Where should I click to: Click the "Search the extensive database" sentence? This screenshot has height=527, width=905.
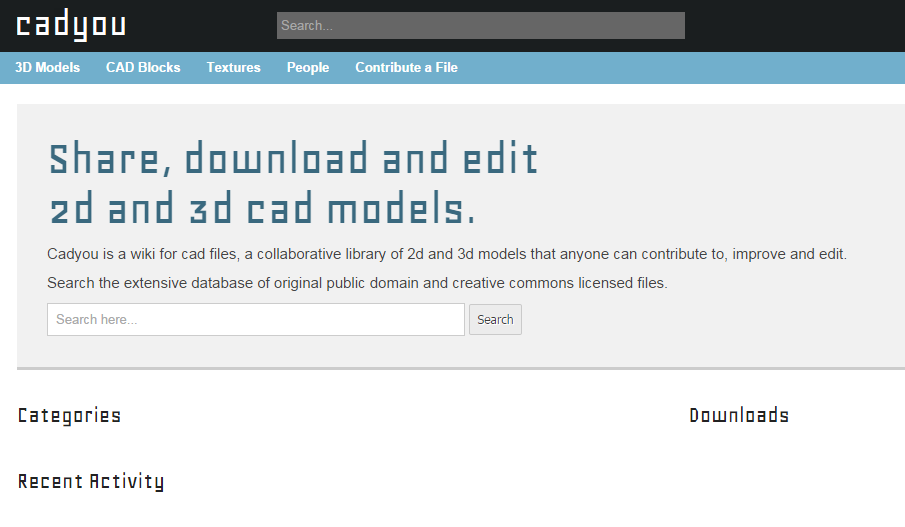(357, 283)
